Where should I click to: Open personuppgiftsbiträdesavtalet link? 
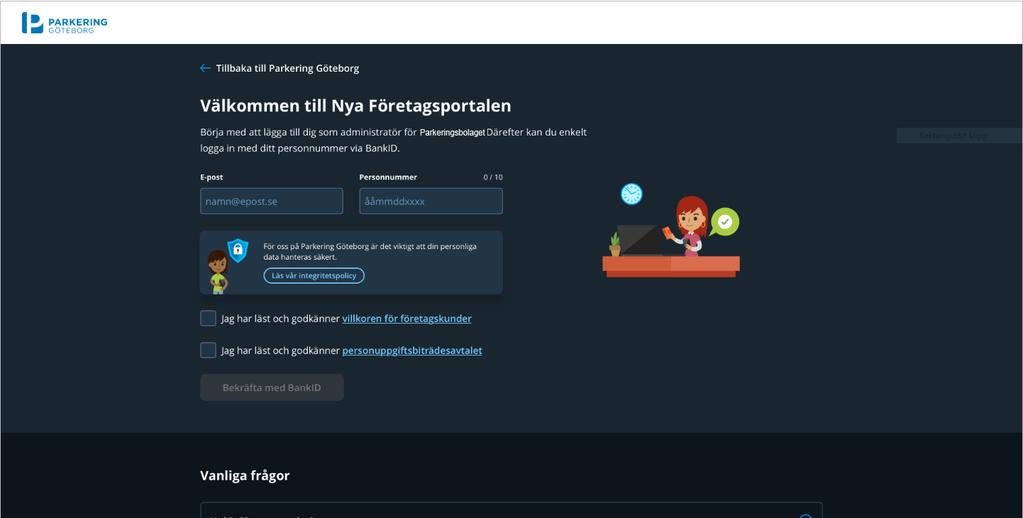(412, 351)
